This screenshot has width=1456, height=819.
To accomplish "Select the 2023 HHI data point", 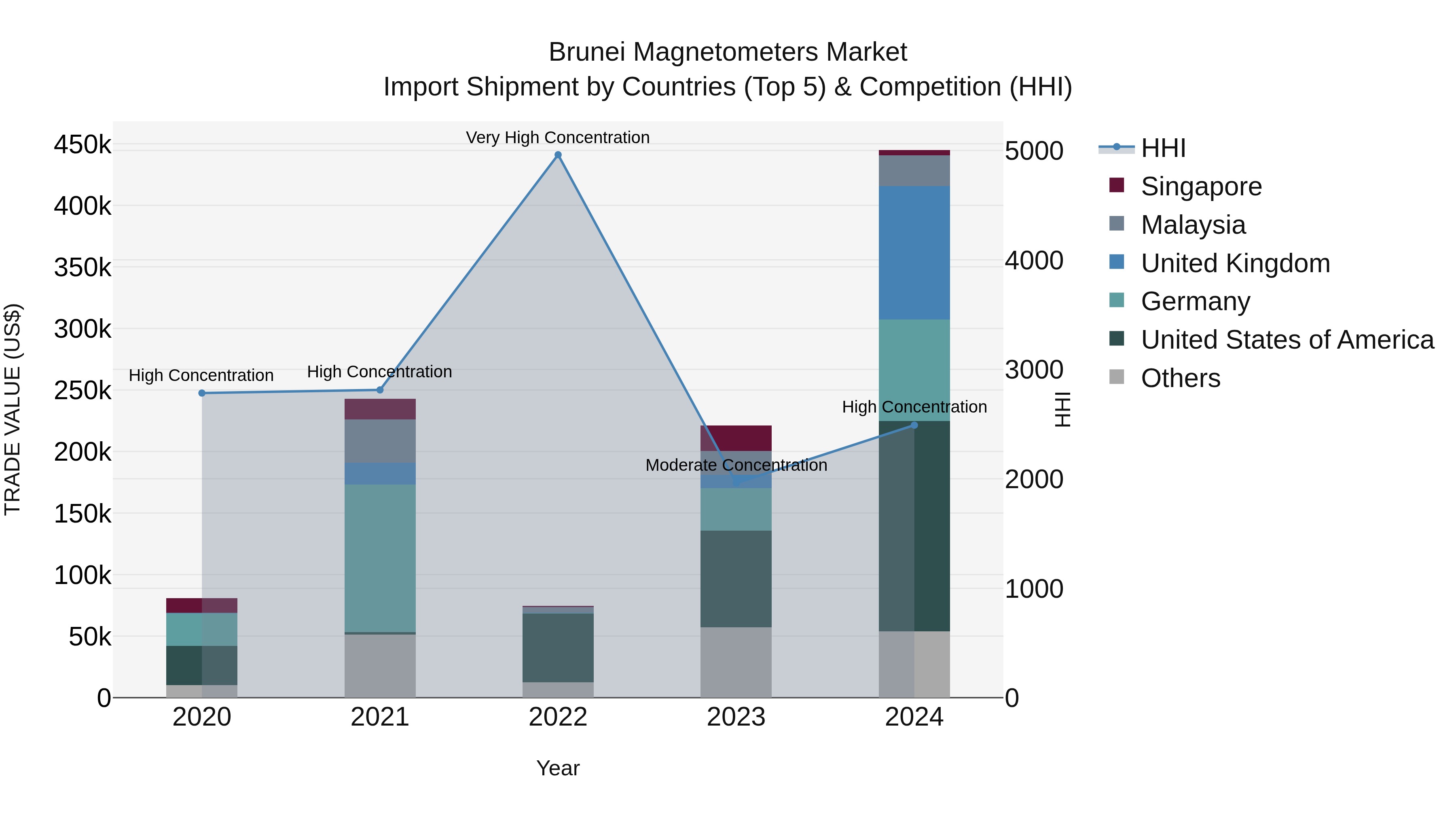I will [x=736, y=482].
